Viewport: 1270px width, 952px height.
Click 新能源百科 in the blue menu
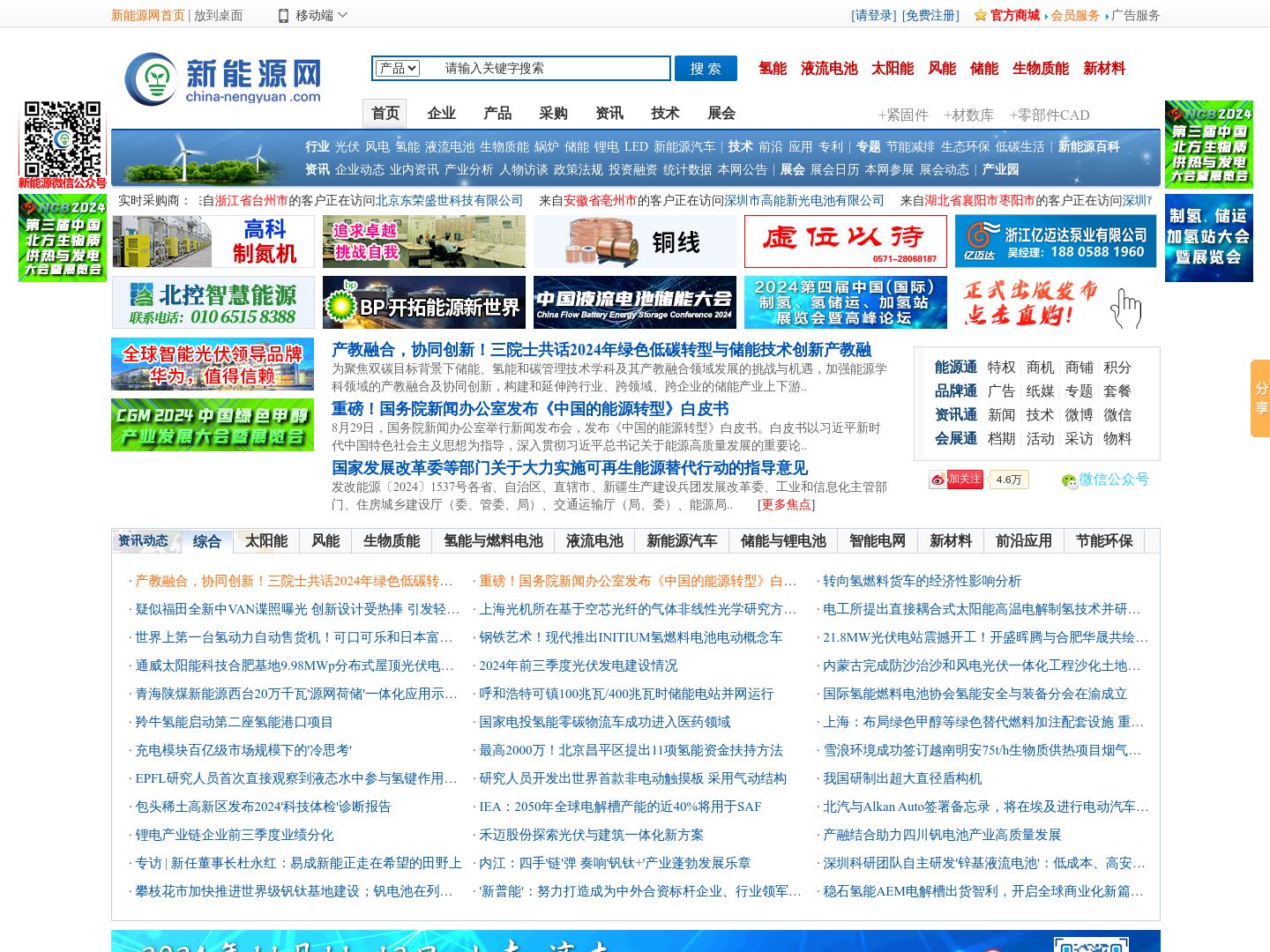pos(1088,146)
